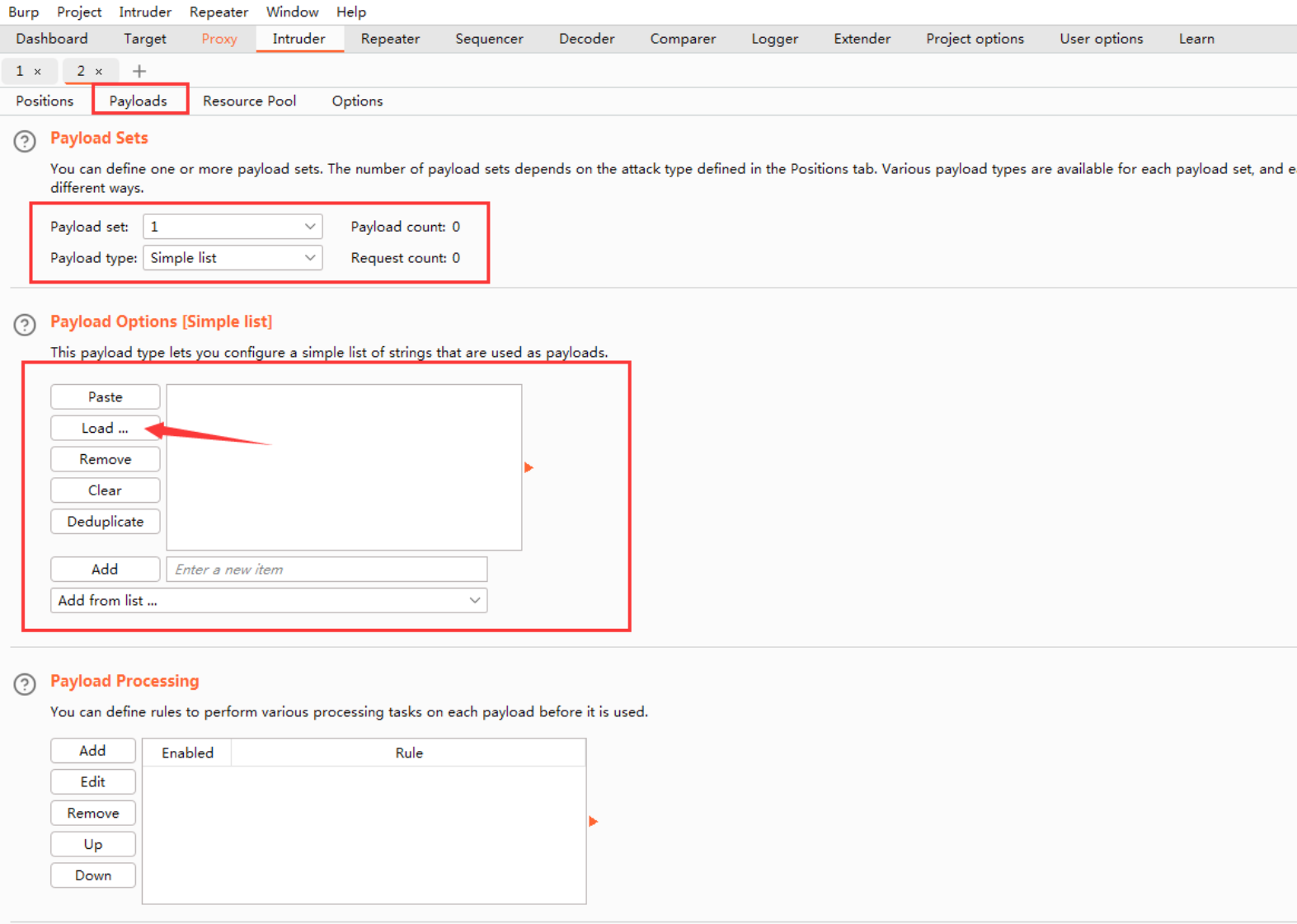Click the Up button
The image size is (1297, 924).
[x=93, y=844]
